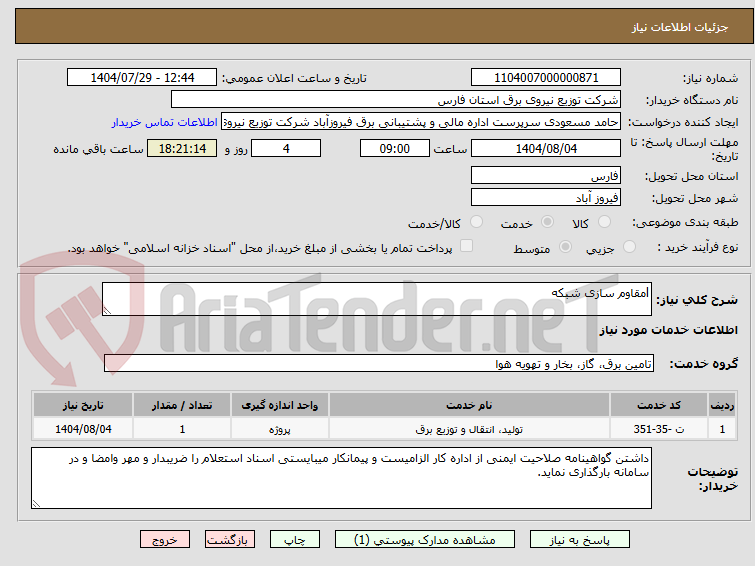
Task: Click the remaining days field showing 4
Action: pos(286,148)
